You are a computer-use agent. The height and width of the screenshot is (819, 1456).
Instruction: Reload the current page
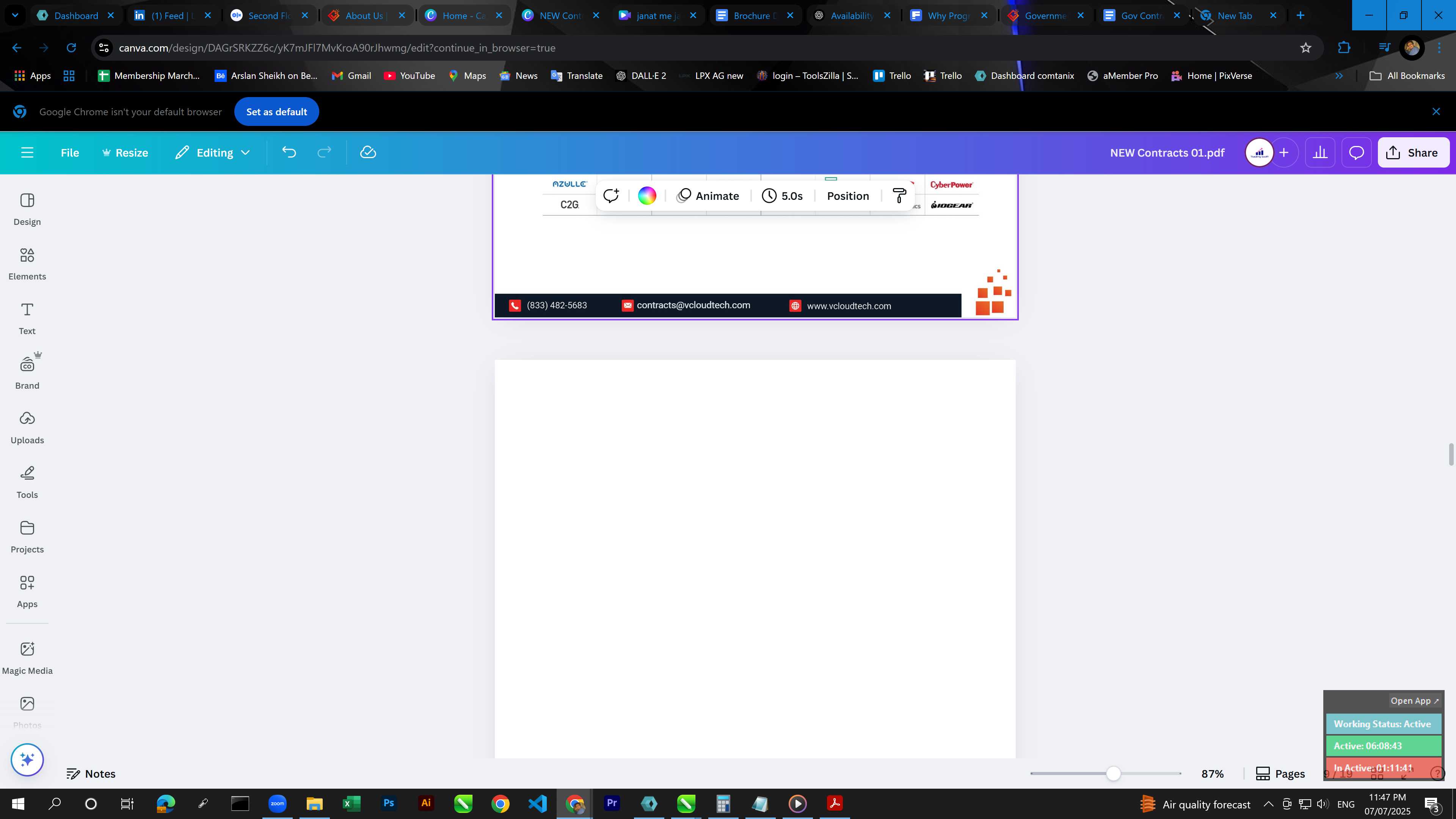click(x=71, y=48)
